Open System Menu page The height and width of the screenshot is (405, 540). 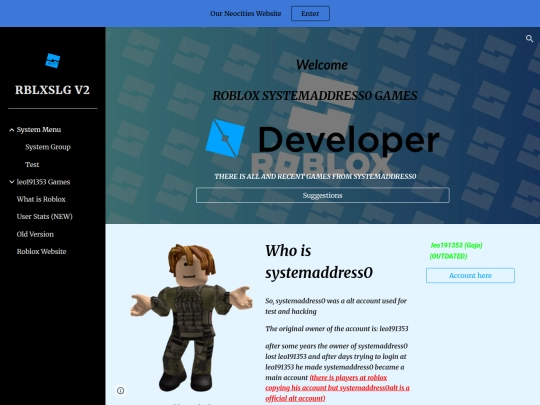point(39,129)
